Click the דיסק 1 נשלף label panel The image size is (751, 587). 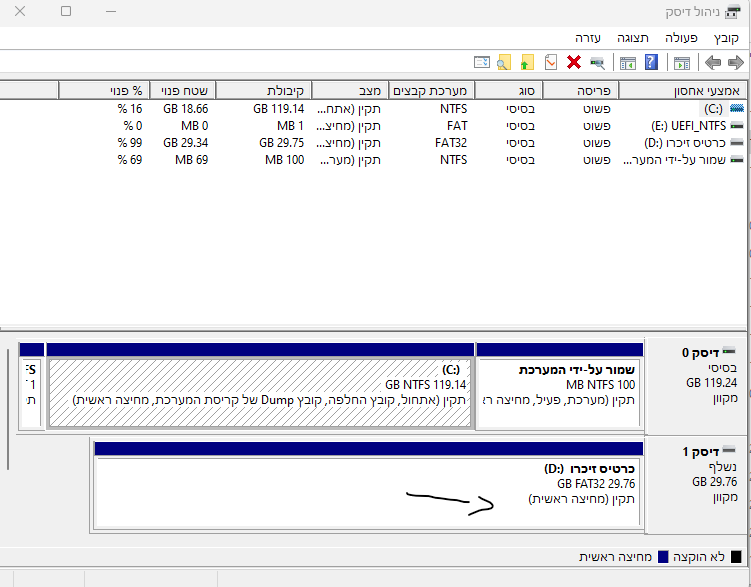click(696, 484)
